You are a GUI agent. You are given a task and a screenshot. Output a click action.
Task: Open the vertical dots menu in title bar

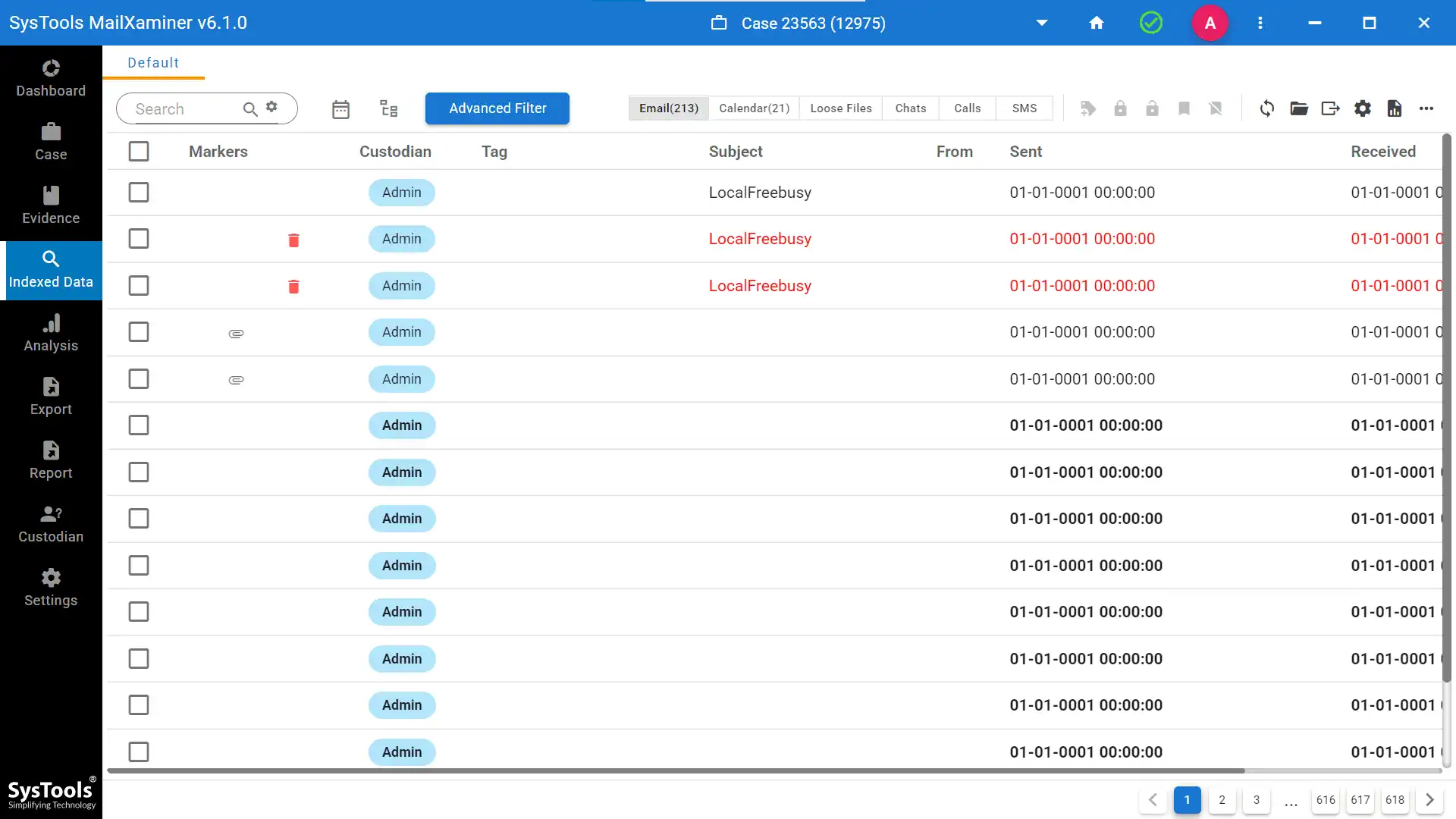[x=1260, y=23]
